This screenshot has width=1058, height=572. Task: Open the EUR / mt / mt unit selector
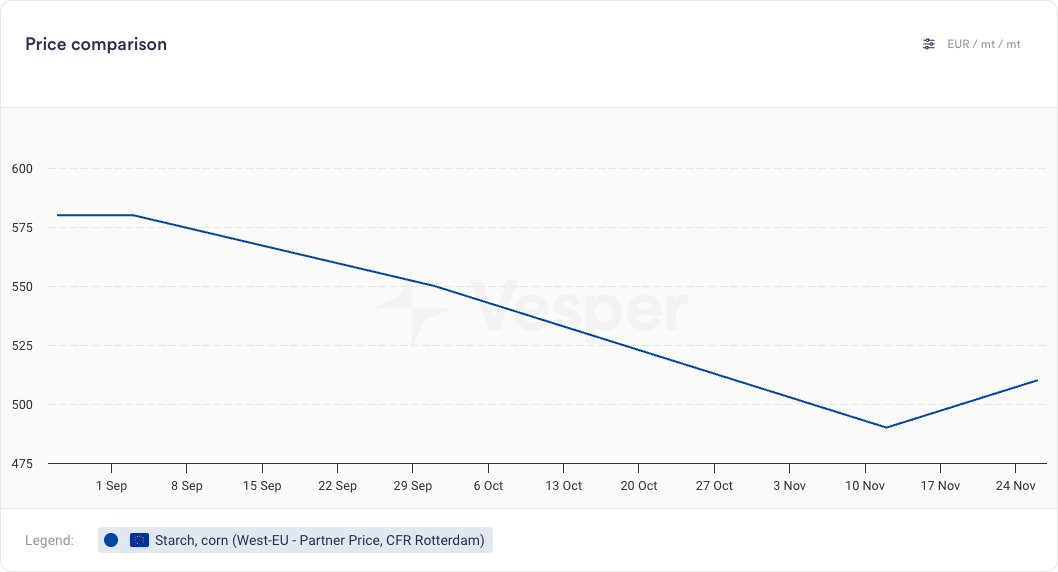(984, 44)
